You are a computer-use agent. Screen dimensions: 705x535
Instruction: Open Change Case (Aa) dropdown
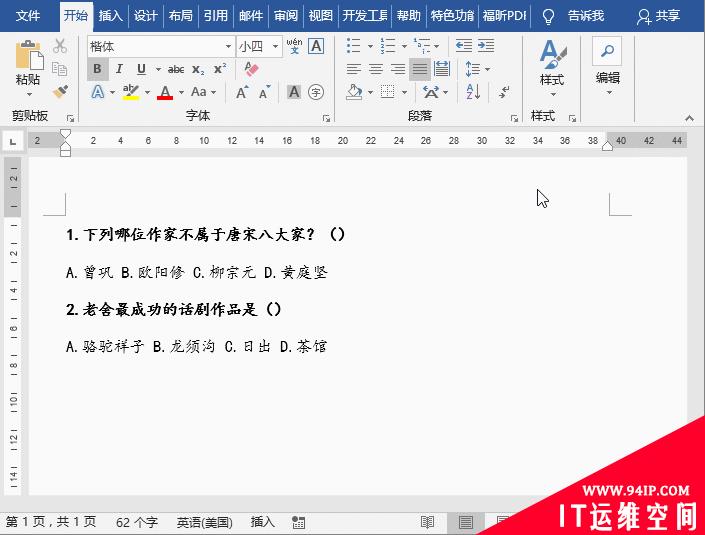point(203,92)
